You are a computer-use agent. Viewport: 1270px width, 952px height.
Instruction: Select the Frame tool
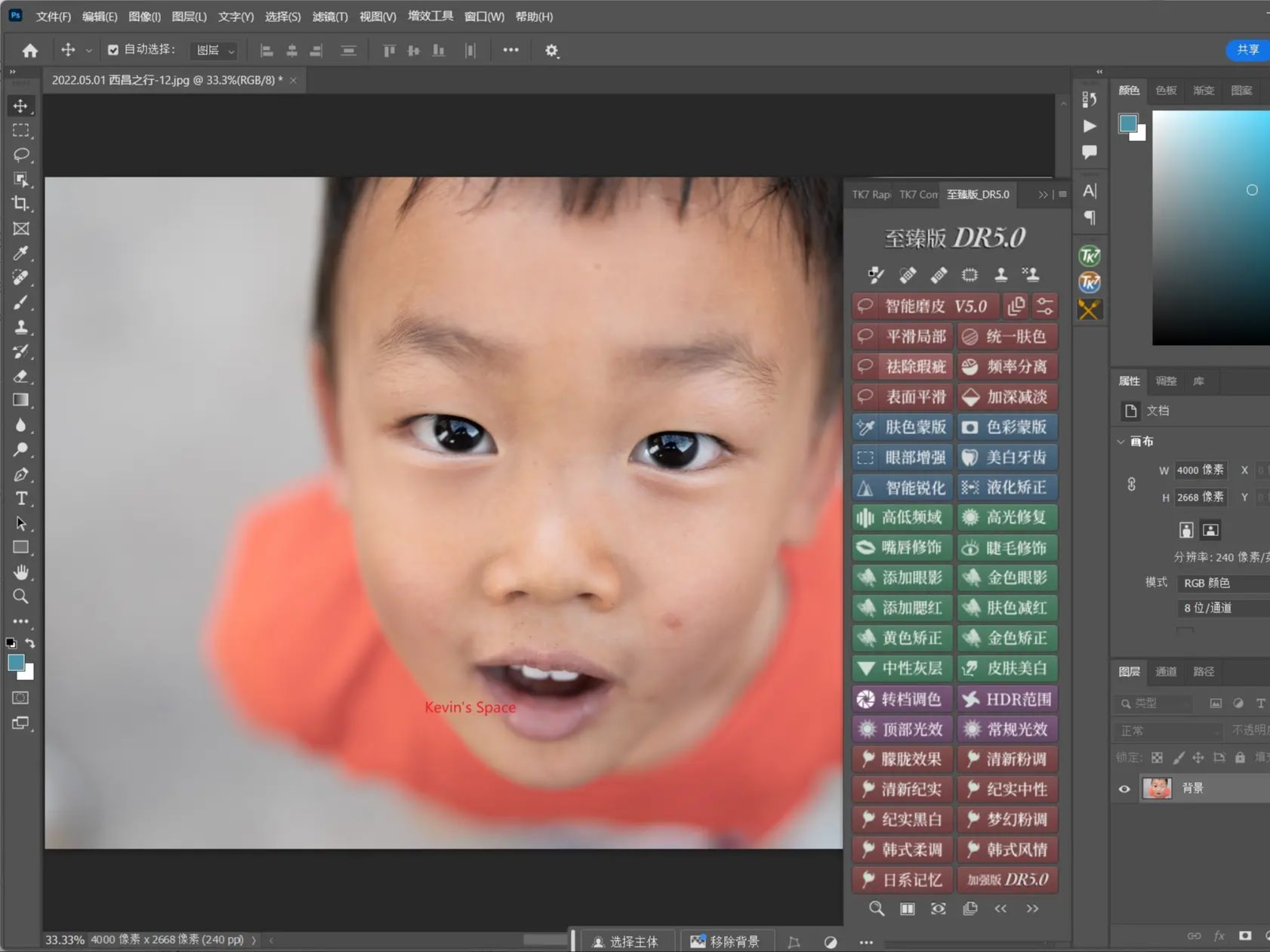pyautogui.click(x=20, y=229)
